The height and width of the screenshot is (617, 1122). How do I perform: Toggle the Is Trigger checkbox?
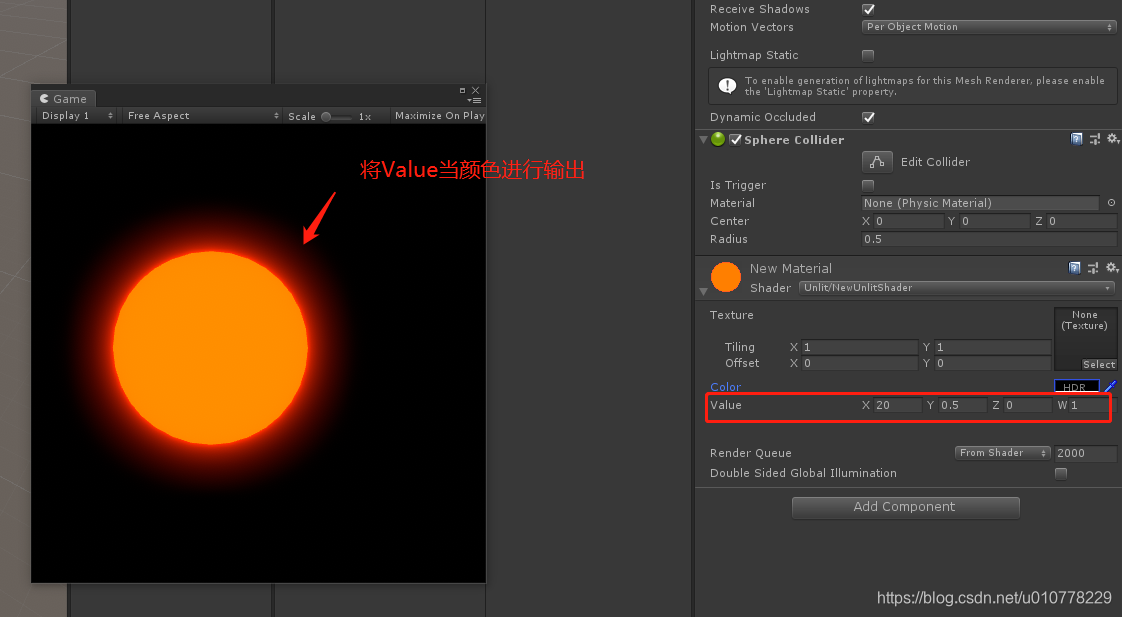pos(867,185)
